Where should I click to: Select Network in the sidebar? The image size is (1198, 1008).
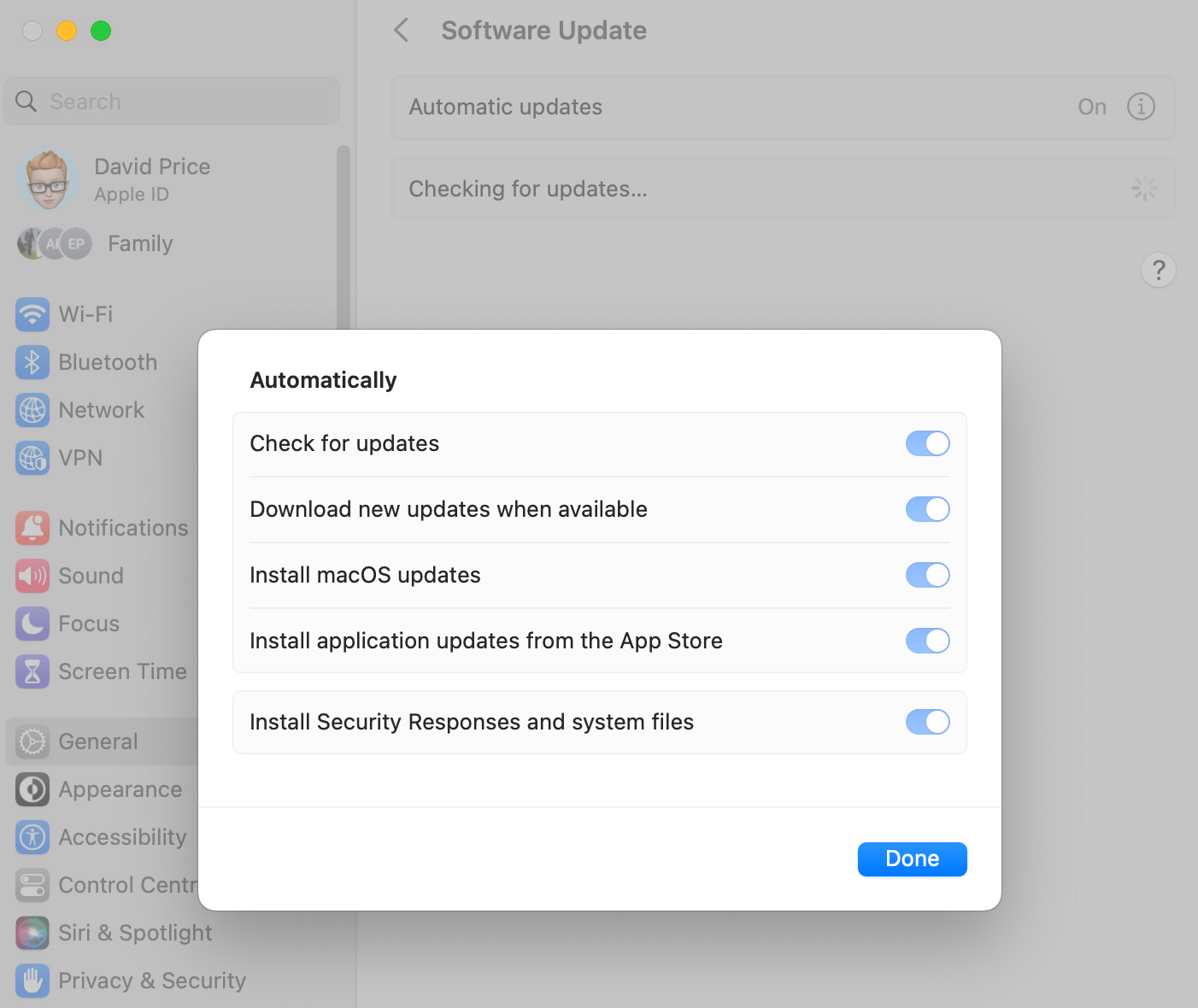[x=100, y=410]
